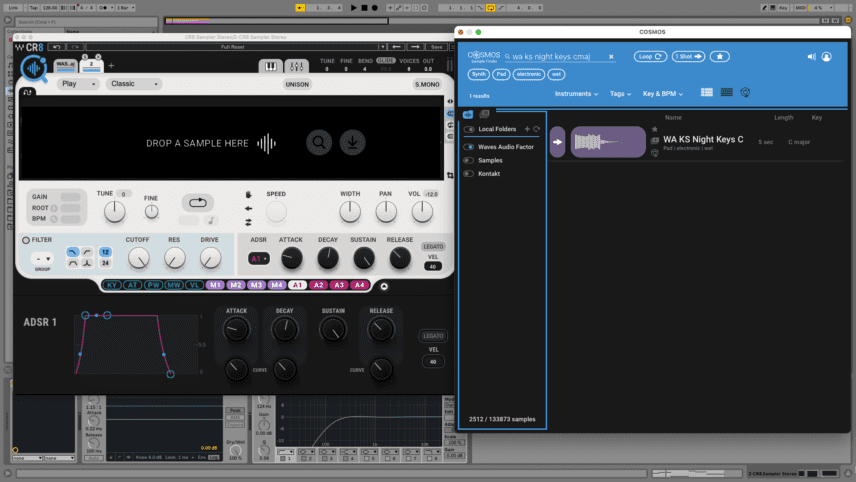
Task: Open the CR8 sample finder magnifier logo
Action: pos(34,69)
